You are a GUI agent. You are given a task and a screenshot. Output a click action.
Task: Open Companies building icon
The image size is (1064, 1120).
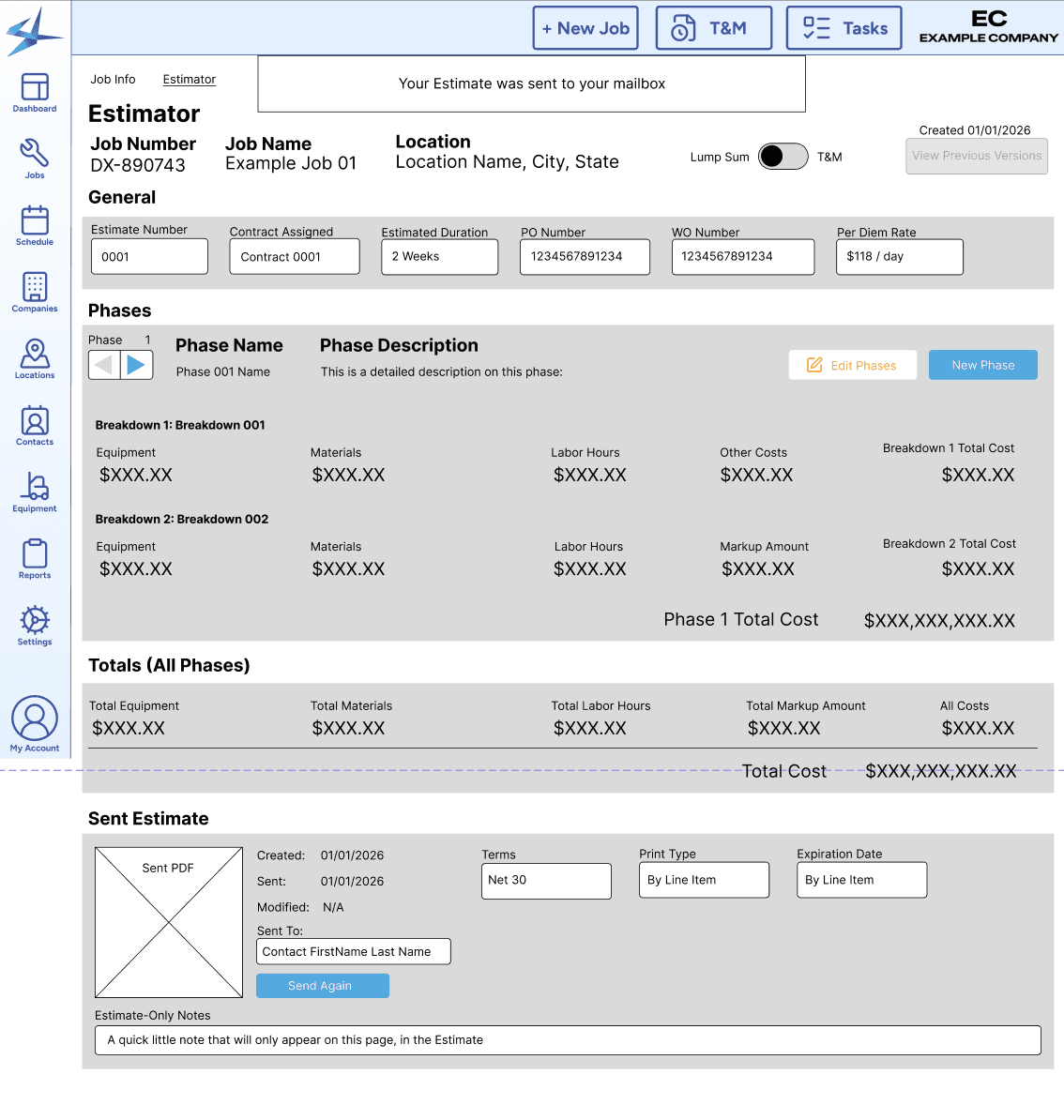click(35, 292)
